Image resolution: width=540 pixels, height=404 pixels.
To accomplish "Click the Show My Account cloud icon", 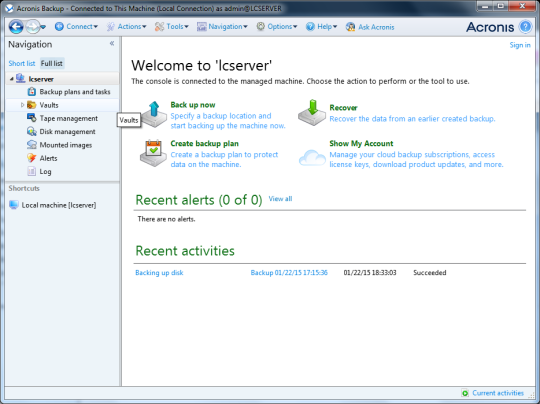I will (312, 157).
